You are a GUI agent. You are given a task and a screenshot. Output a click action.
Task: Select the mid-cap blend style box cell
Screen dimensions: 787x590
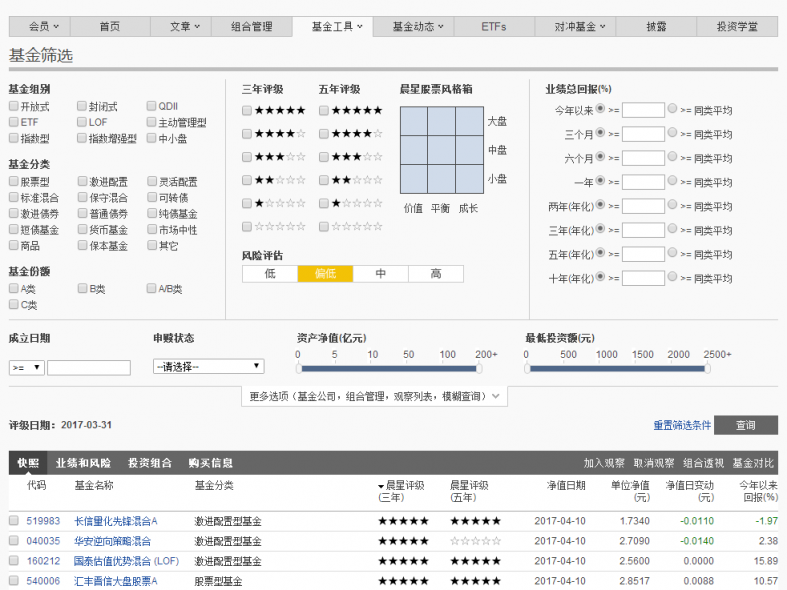pos(442,150)
